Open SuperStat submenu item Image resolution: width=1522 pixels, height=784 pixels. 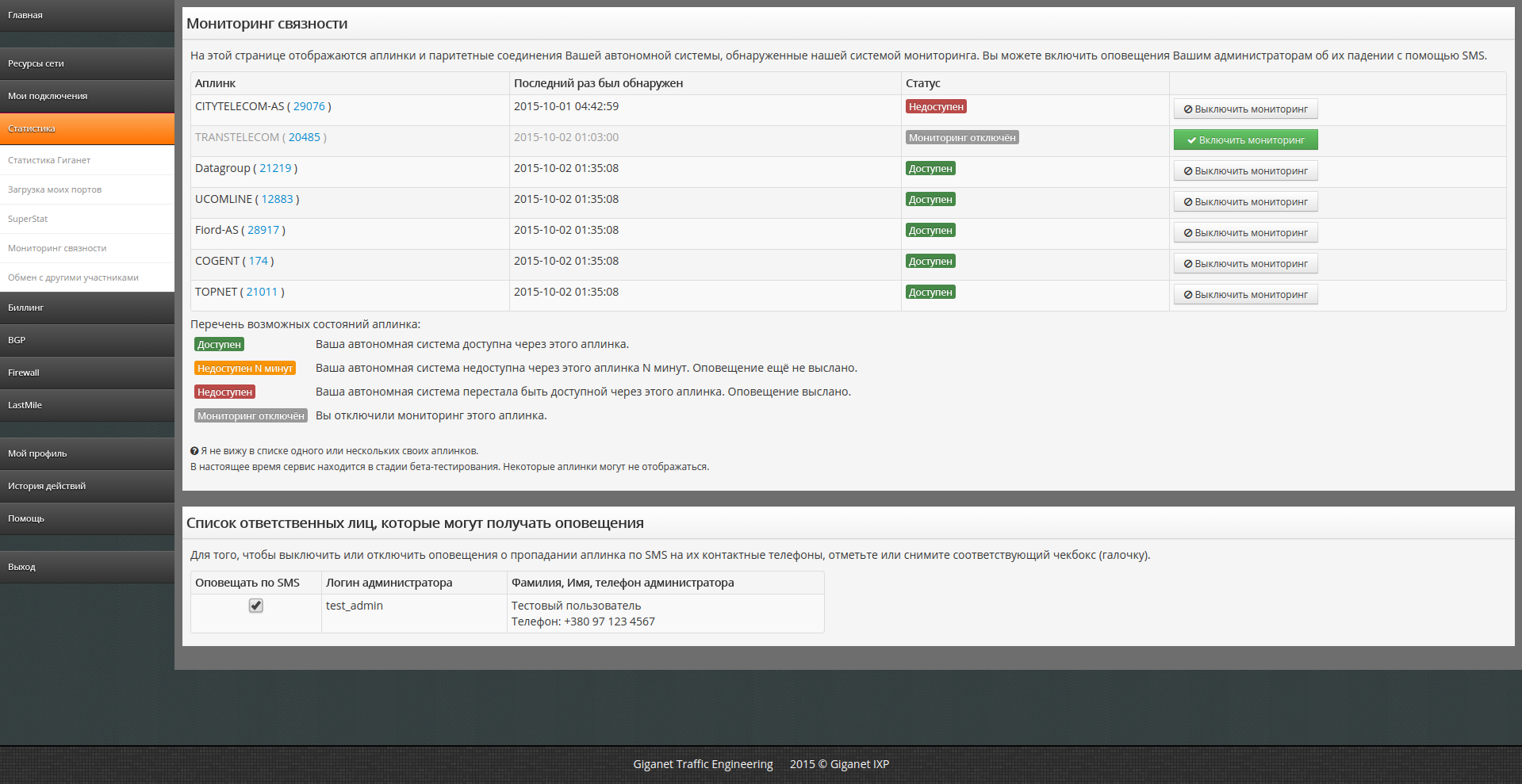click(x=87, y=219)
